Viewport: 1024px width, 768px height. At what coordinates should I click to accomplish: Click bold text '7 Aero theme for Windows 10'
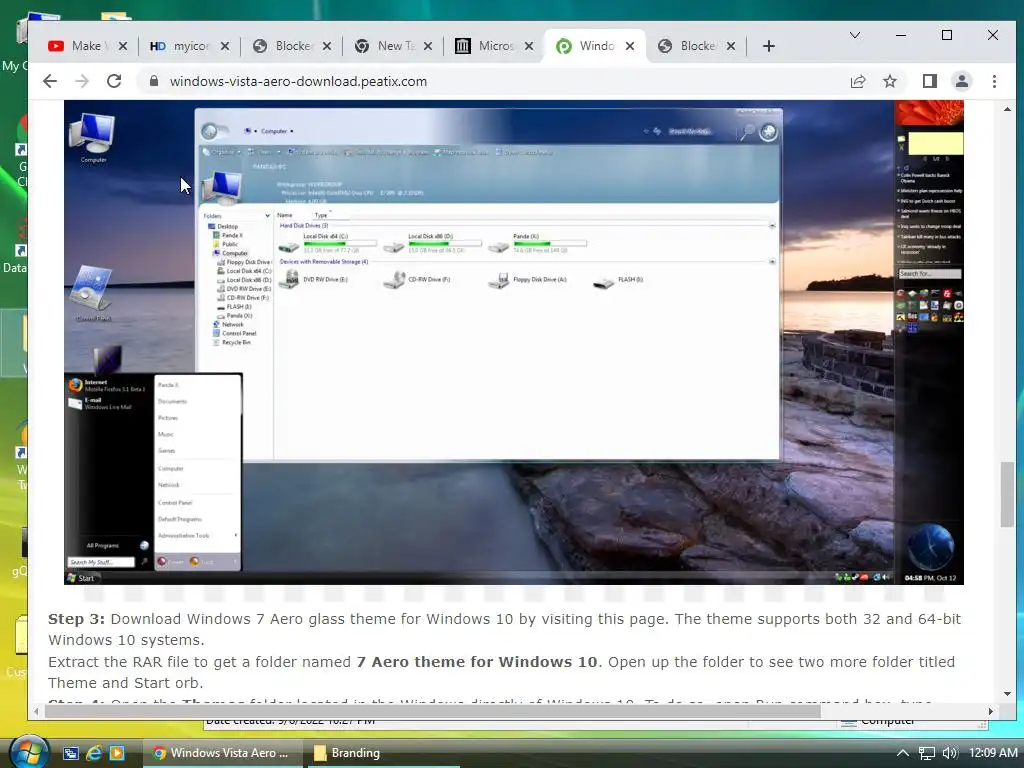tap(477, 662)
